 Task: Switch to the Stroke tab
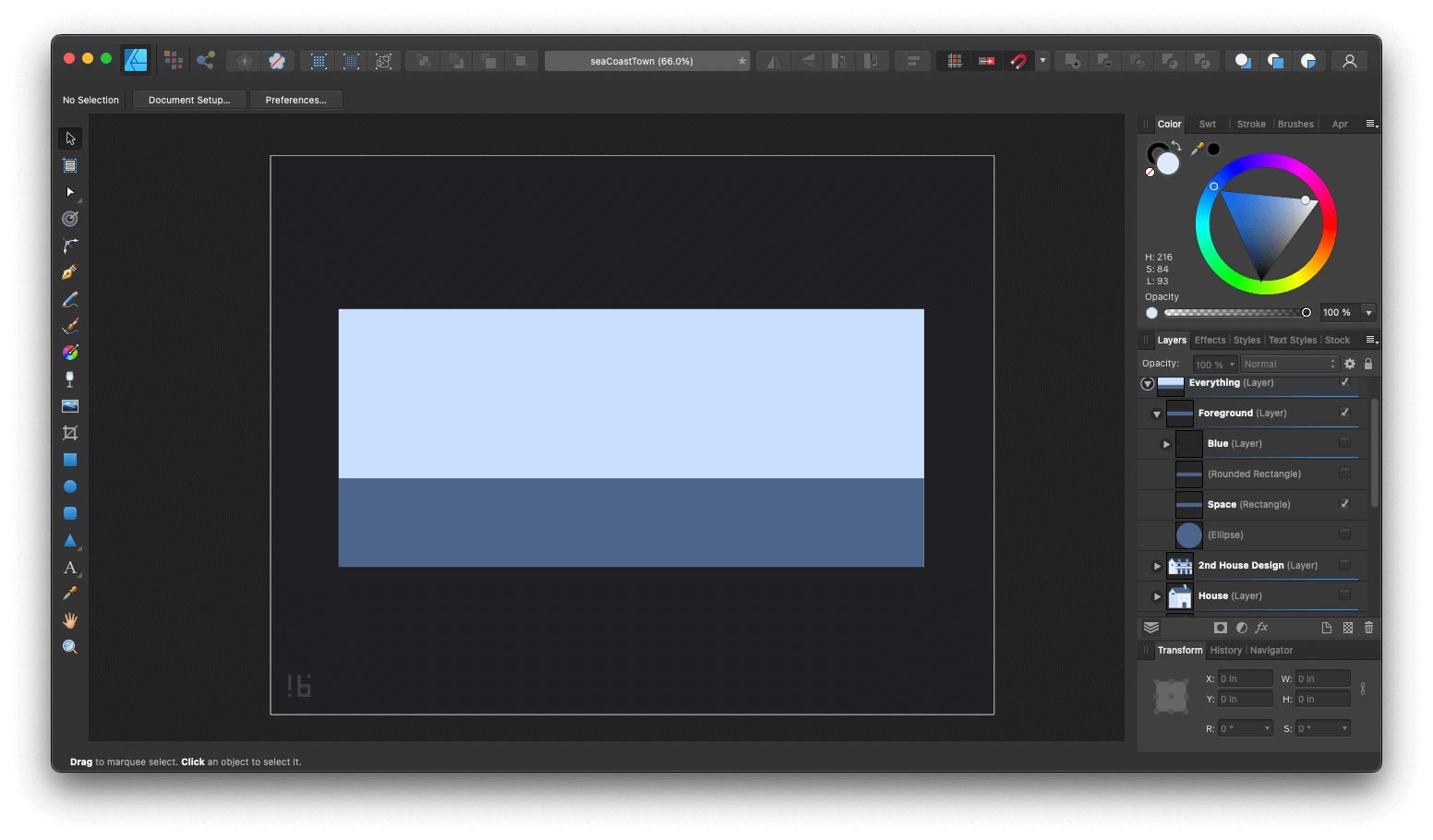[1251, 125]
